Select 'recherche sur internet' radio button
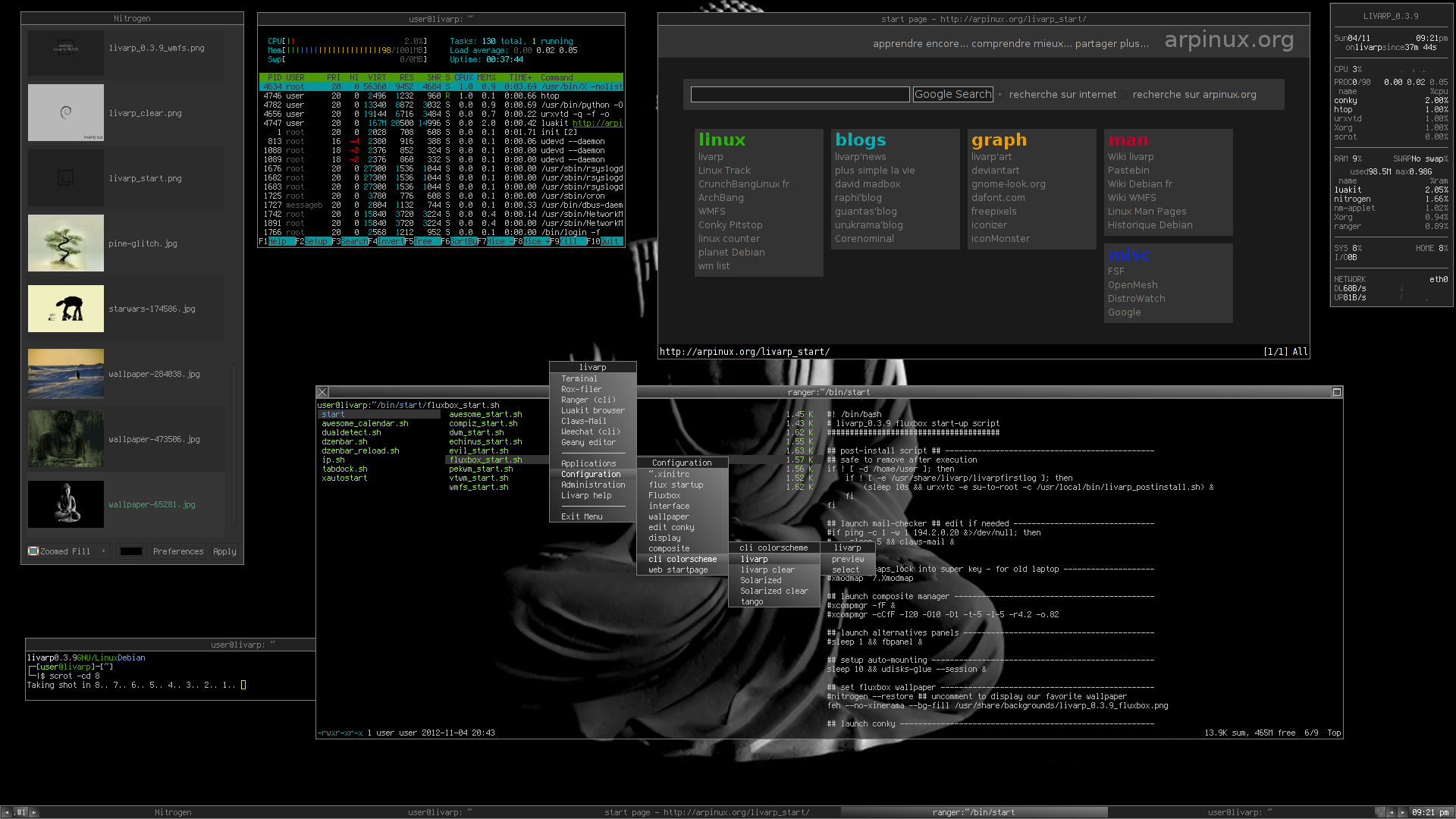Screen dimensions: 1456x819 click(1000, 95)
